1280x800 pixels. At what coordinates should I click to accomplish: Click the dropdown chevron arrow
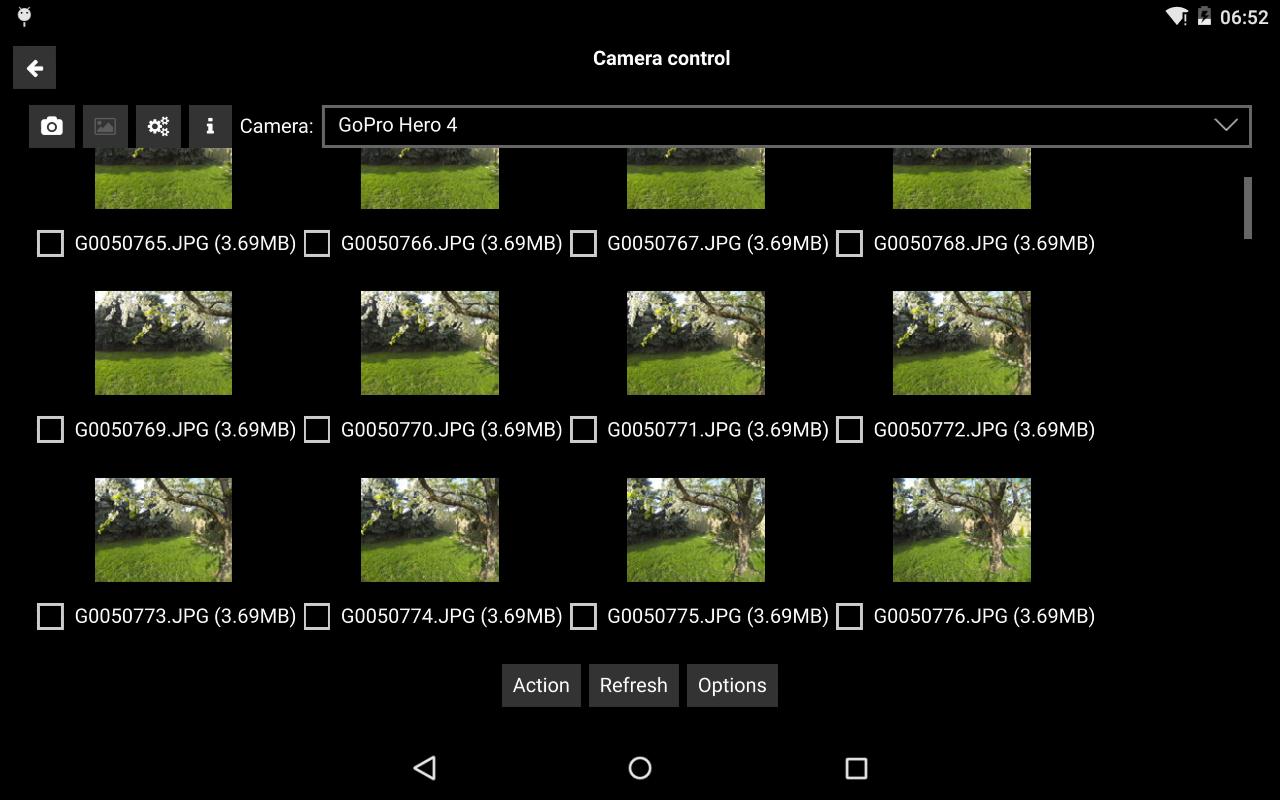tap(1226, 125)
